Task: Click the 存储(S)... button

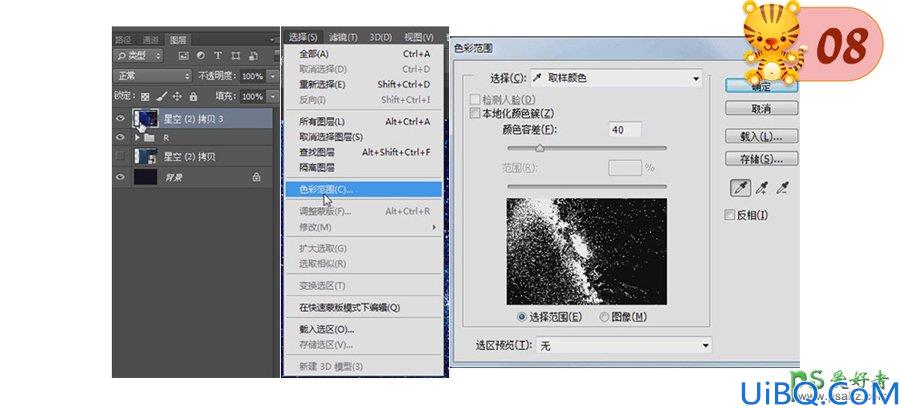Action: (761, 158)
